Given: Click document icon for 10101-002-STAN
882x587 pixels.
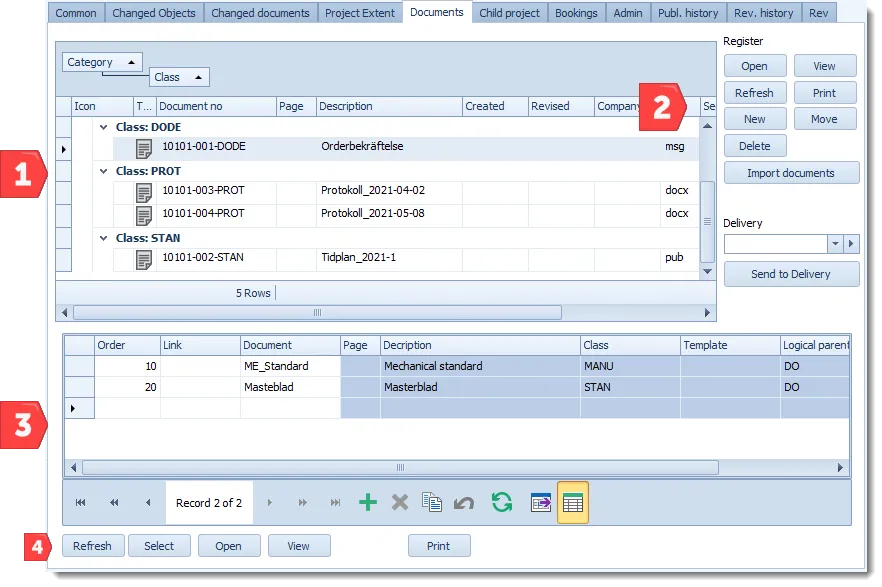Looking at the screenshot, I should point(144,260).
